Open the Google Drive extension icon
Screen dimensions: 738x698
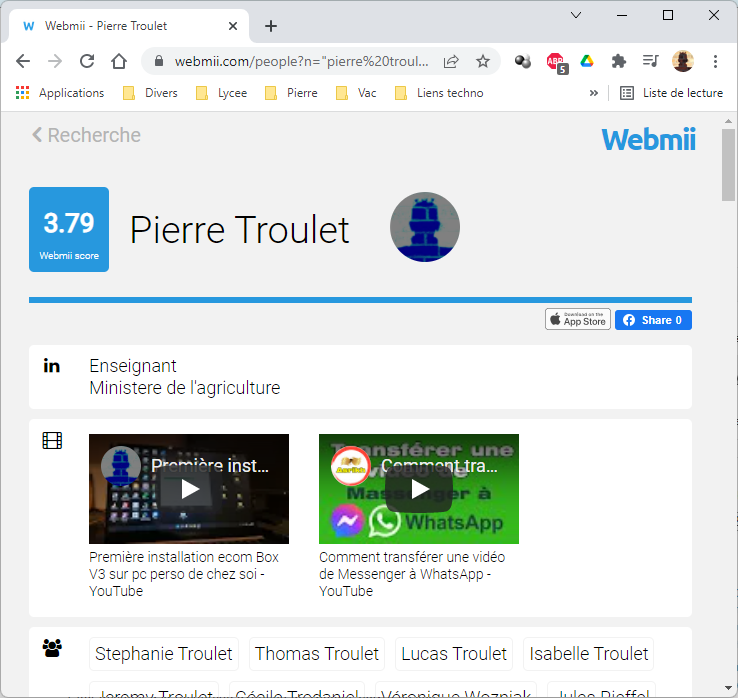pos(587,61)
